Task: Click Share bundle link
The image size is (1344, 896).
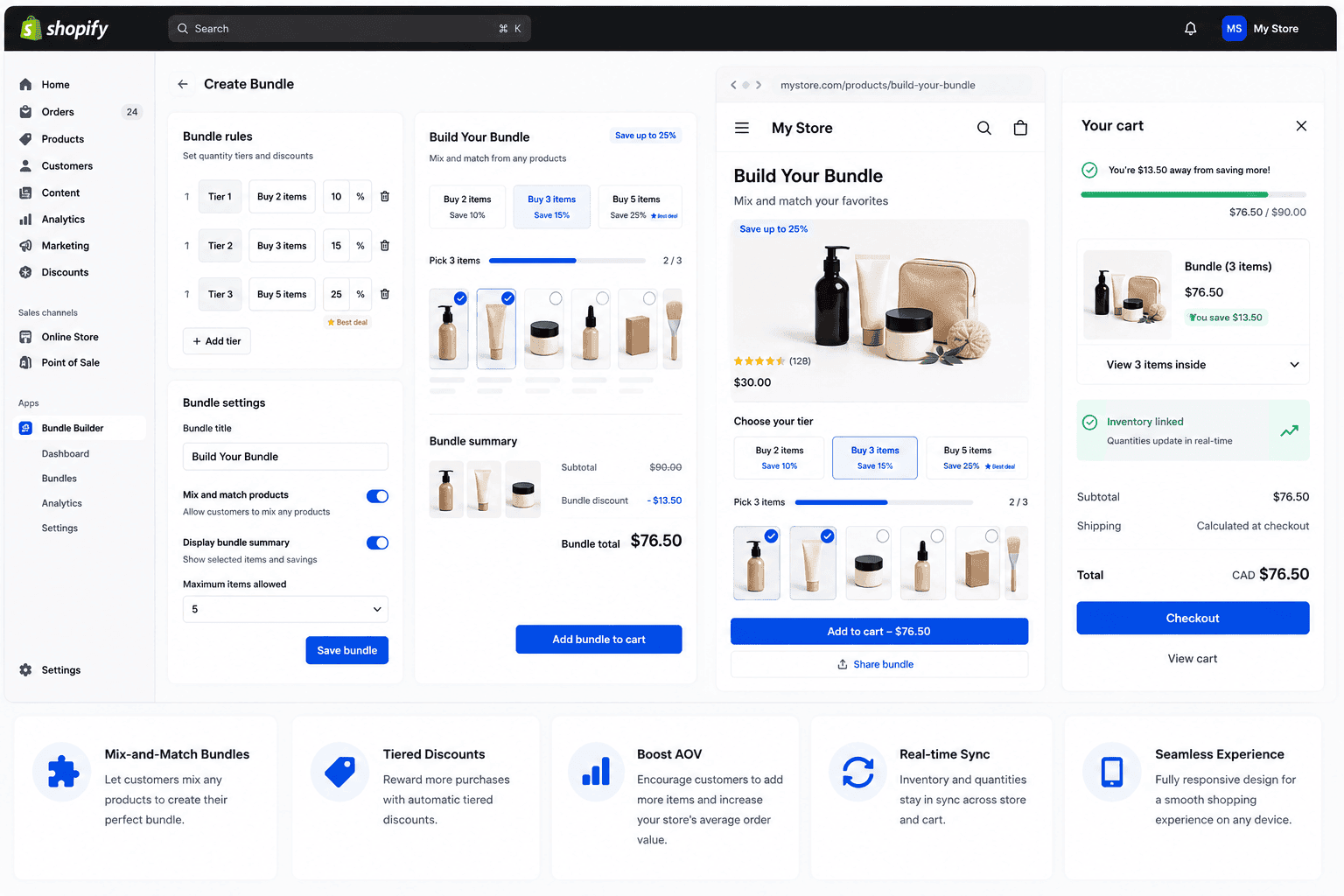Action: coord(879,664)
